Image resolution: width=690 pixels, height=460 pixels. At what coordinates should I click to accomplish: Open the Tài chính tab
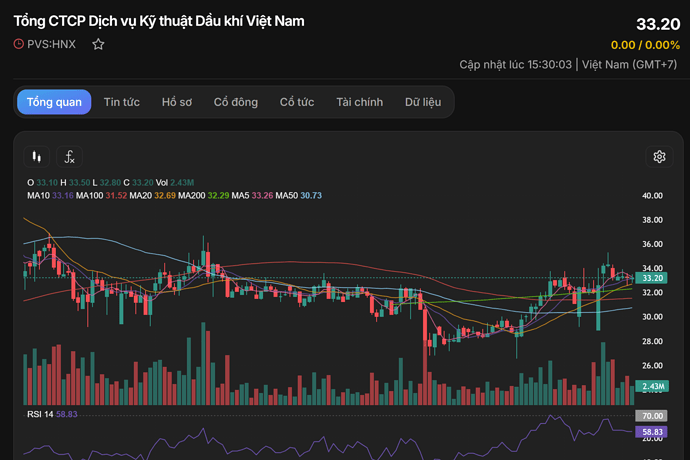[360, 102]
